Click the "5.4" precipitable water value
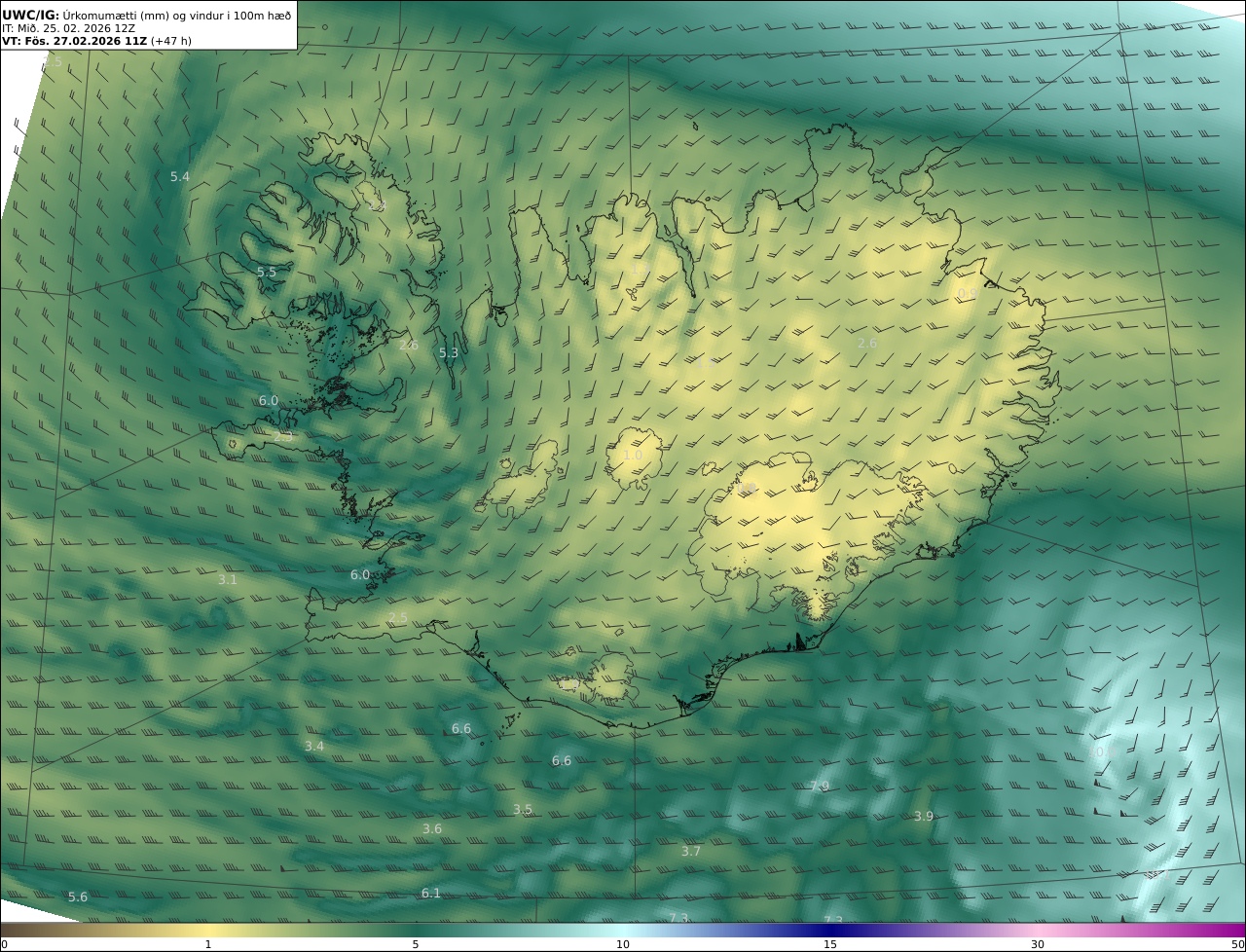 point(180,176)
